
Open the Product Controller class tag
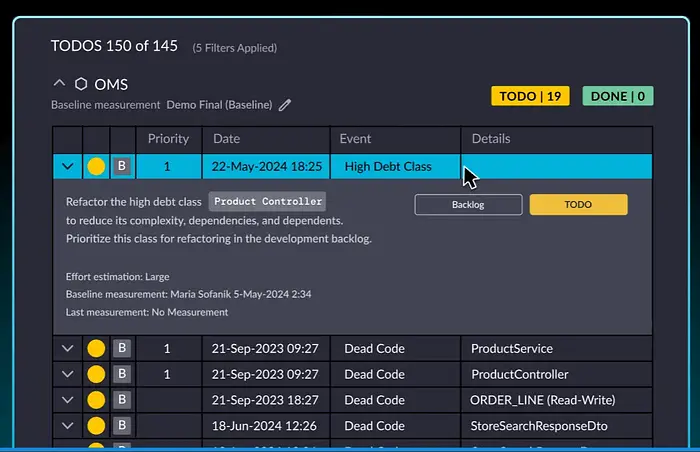coord(267,201)
